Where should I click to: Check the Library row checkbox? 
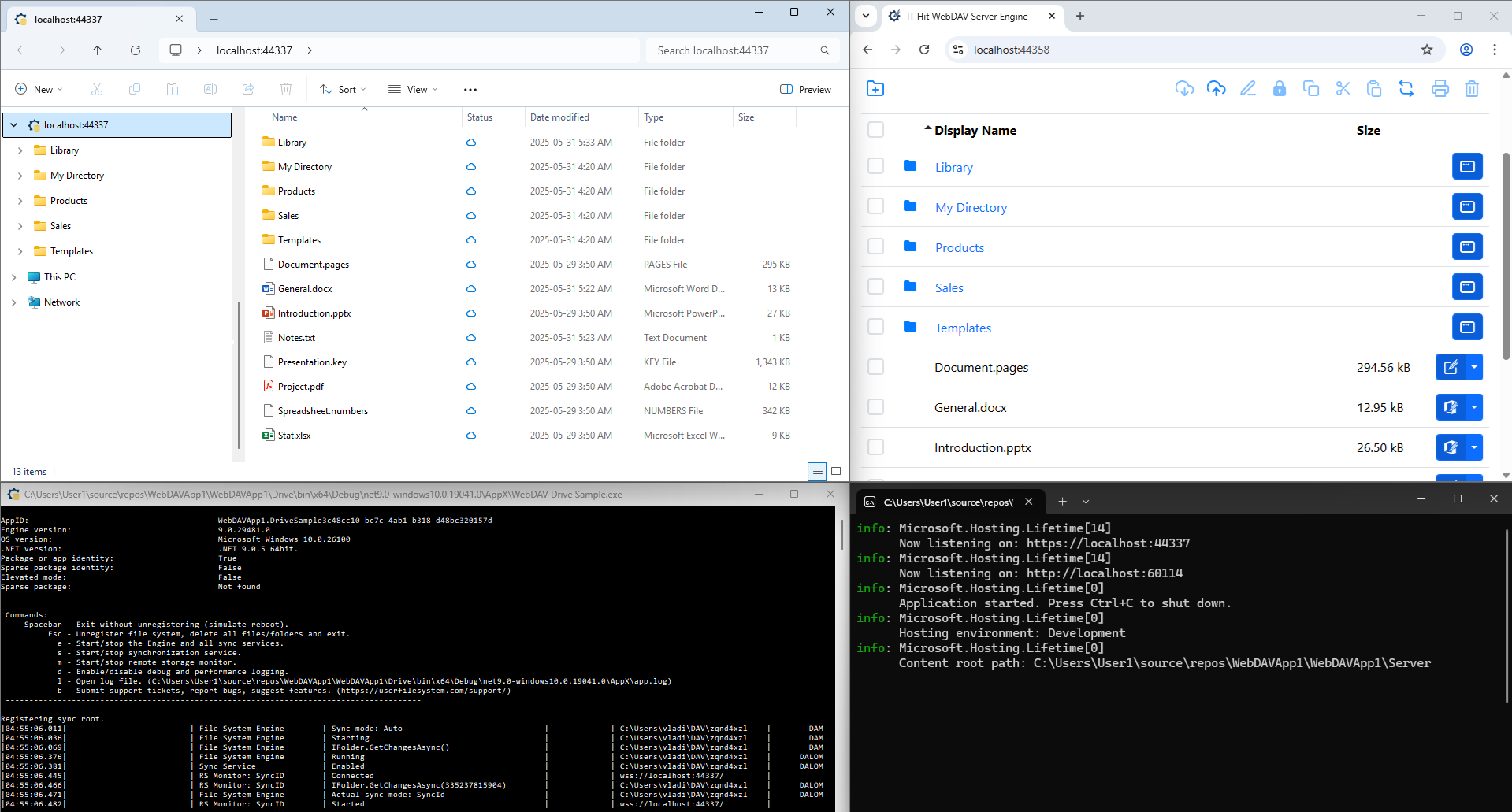[875, 166]
